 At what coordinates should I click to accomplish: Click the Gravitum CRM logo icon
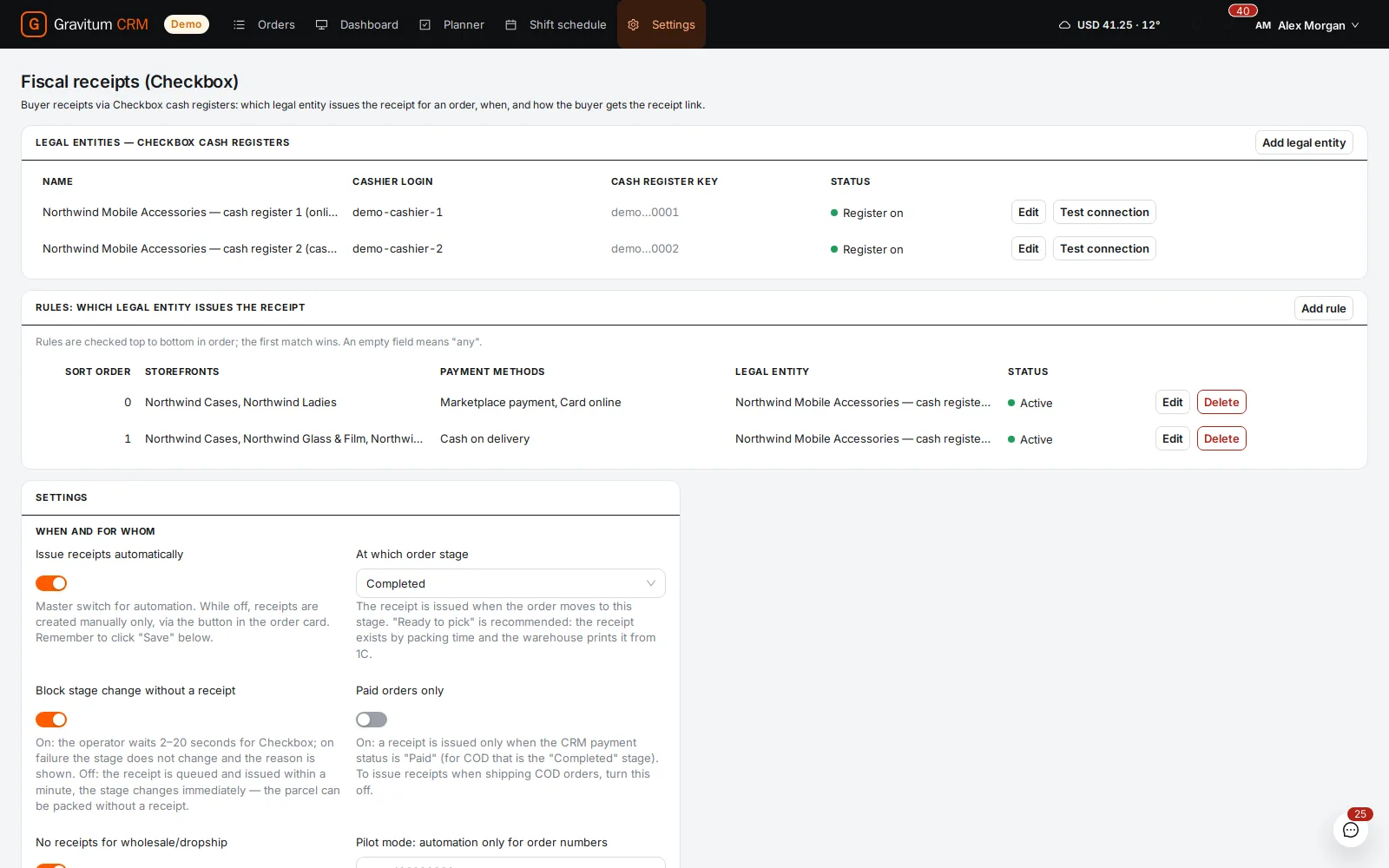[34, 24]
